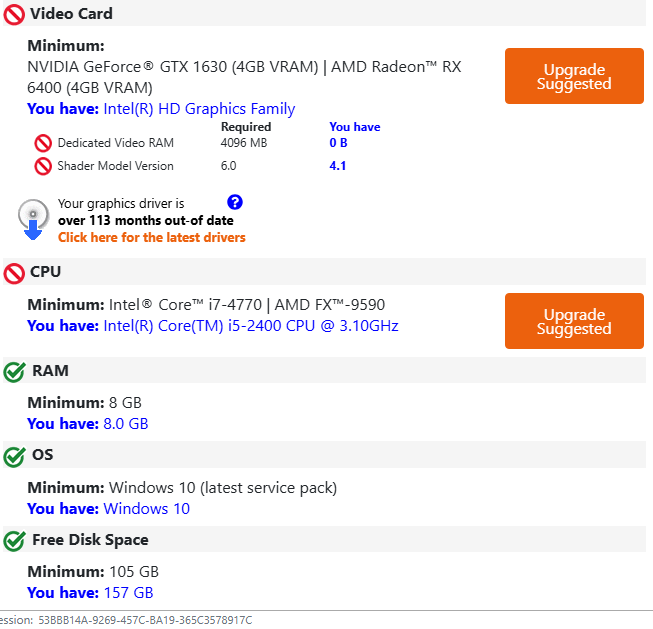
Task: Click the Shader Model Version label
Action: (115, 166)
